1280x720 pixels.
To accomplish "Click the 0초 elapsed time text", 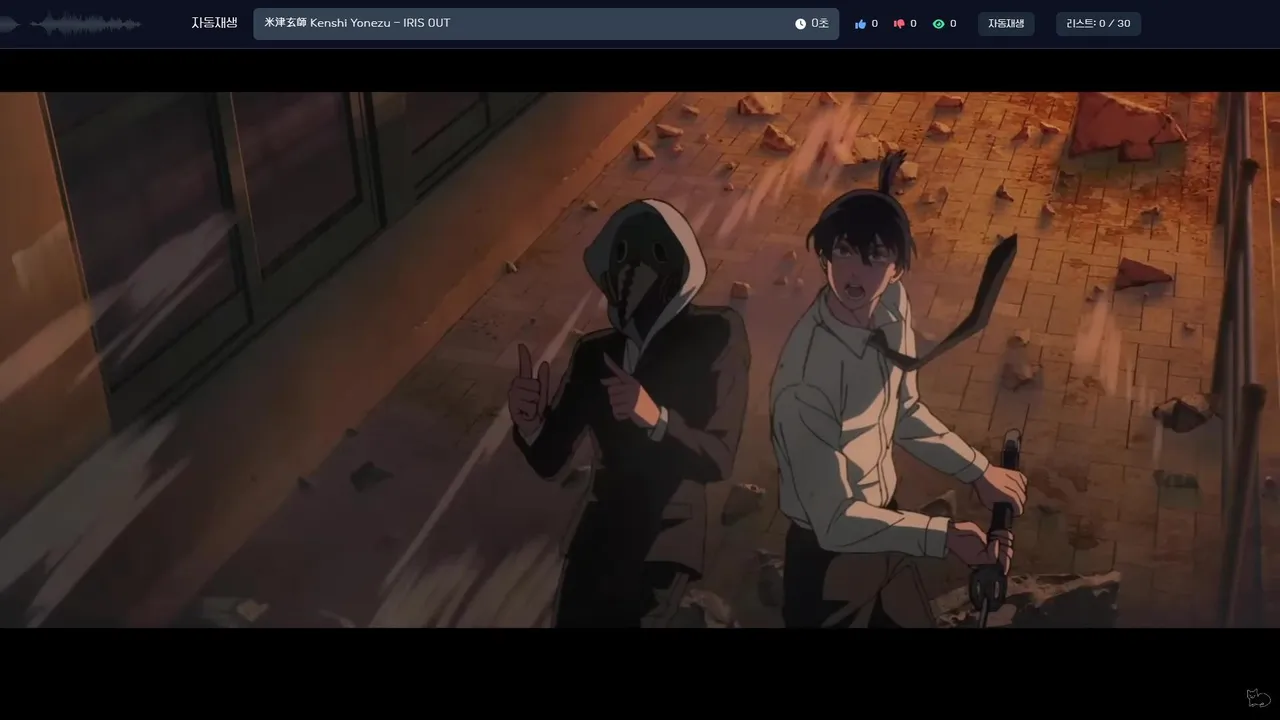I will 820,24.
